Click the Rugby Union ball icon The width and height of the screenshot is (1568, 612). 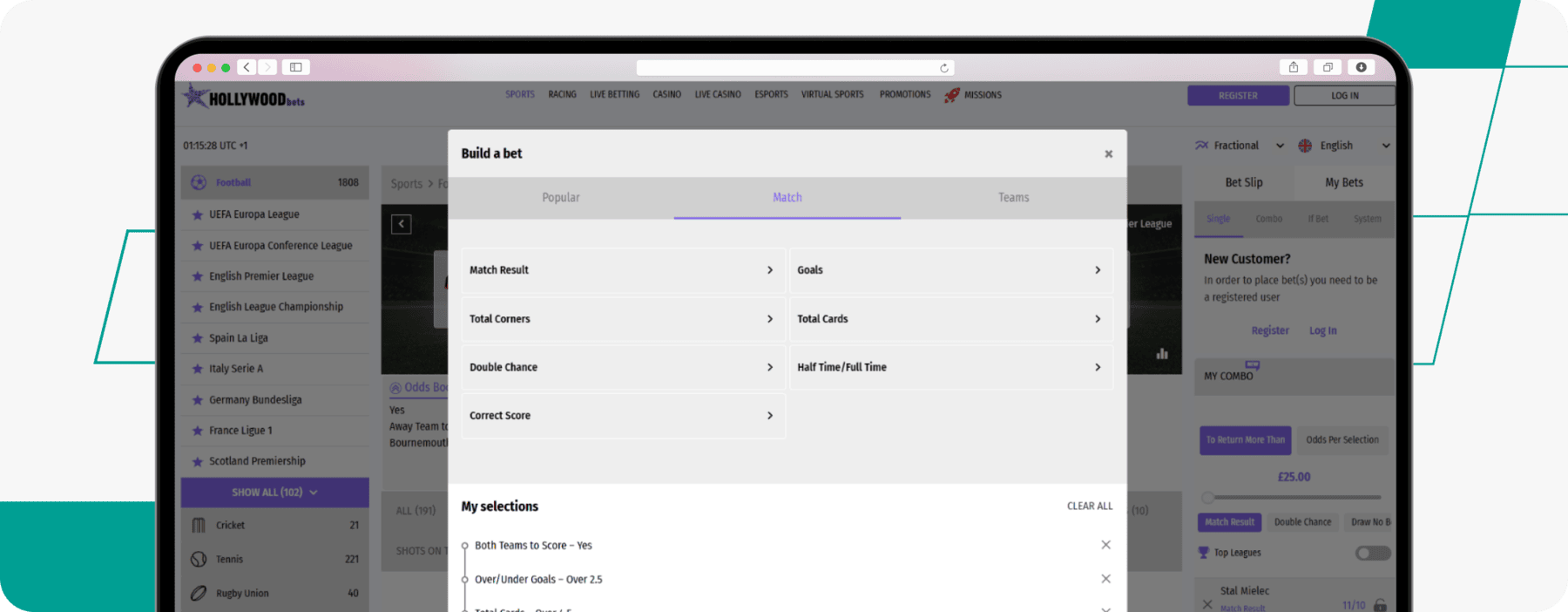[x=199, y=593]
